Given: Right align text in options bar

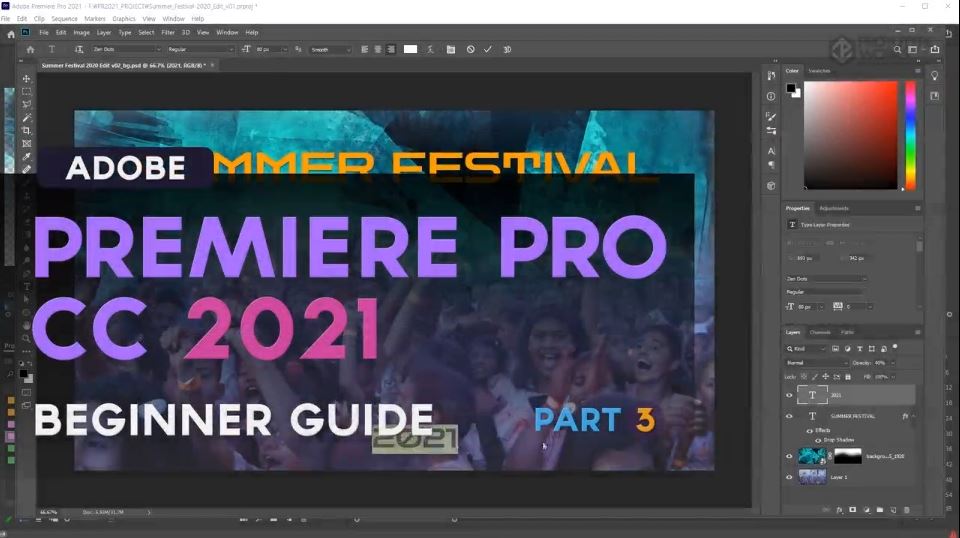Looking at the screenshot, I should point(391,50).
